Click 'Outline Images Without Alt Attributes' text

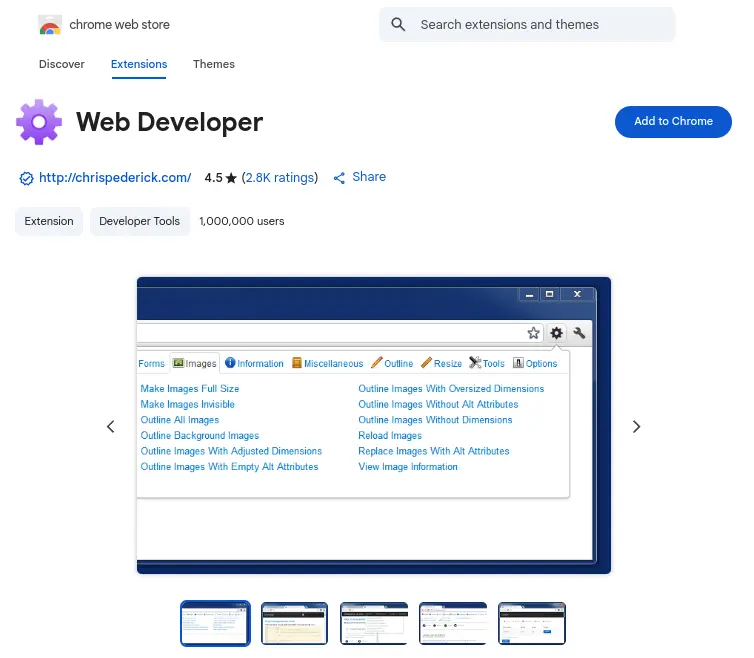tap(438, 404)
